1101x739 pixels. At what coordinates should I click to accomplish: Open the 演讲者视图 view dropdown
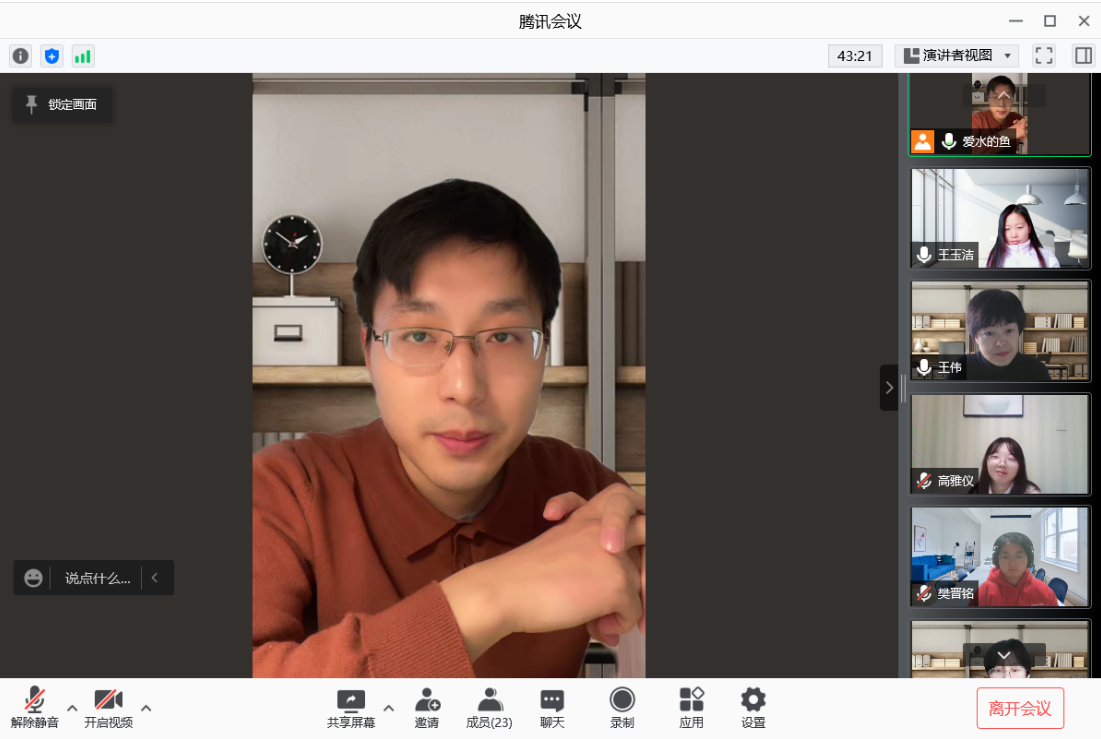point(957,56)
